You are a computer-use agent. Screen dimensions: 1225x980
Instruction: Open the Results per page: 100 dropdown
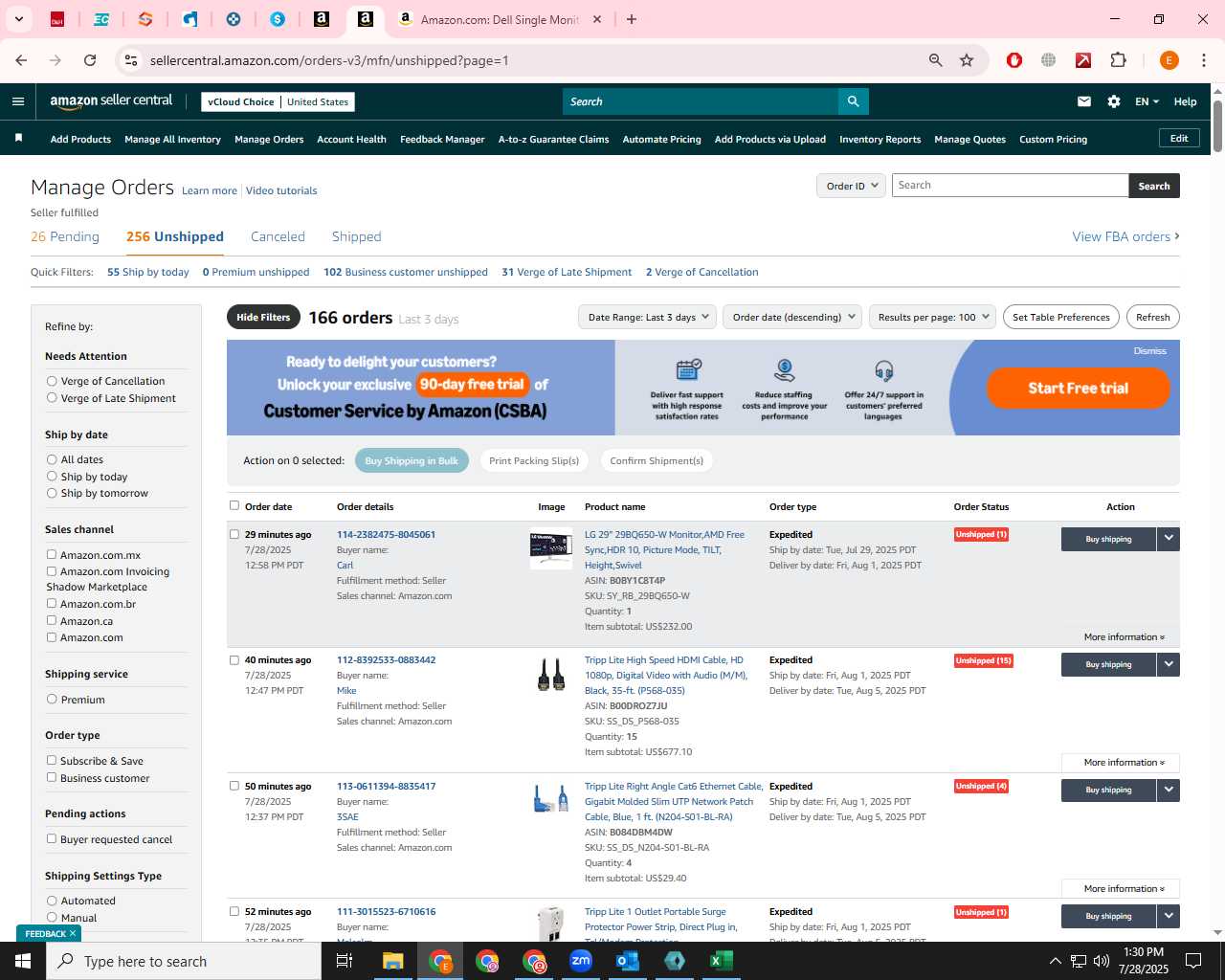coord(932,317)
